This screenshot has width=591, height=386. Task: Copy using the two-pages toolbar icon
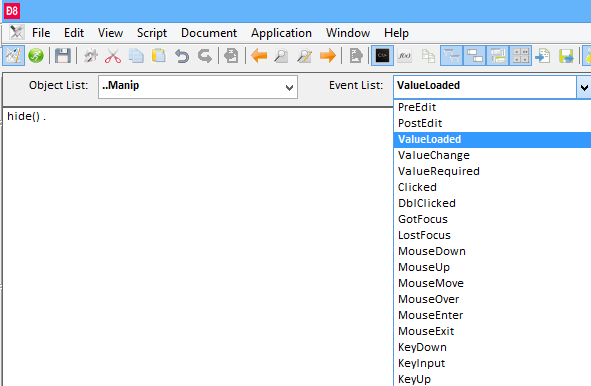point(136,56)
